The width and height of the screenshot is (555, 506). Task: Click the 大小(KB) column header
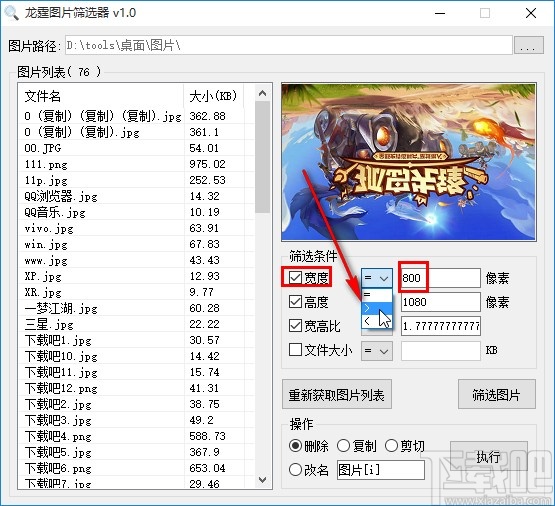coord(214,96)
